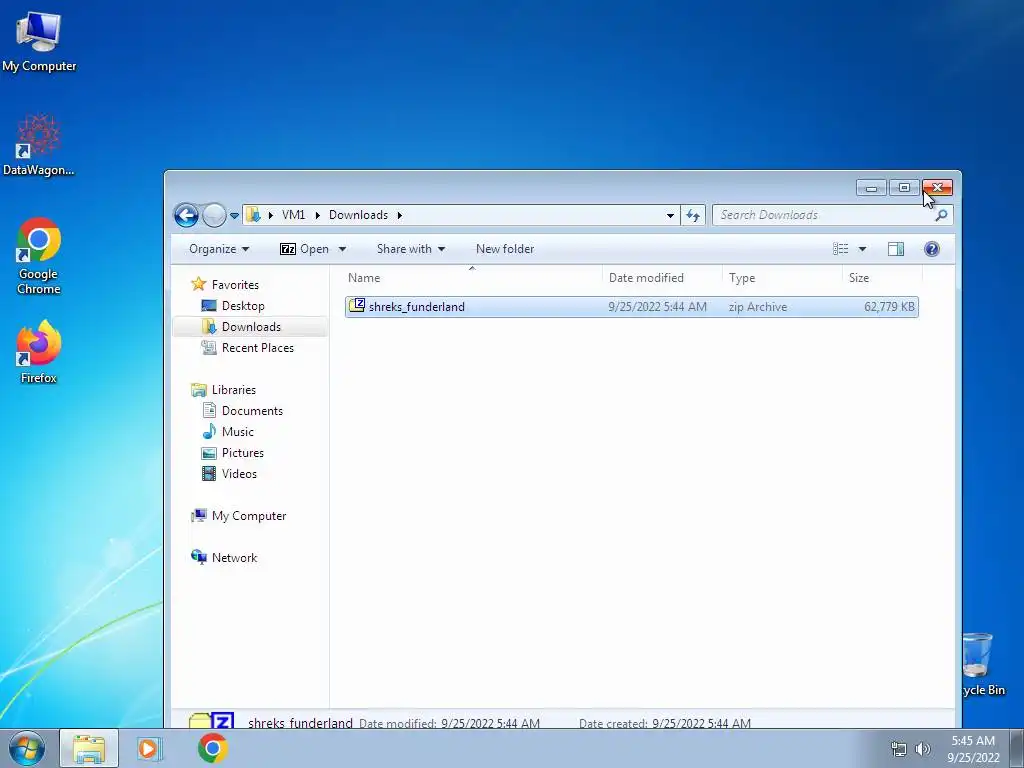Select Libraries in navigation pane
The height and width of the screenshot is (768, 1024).
coord(223,390)
